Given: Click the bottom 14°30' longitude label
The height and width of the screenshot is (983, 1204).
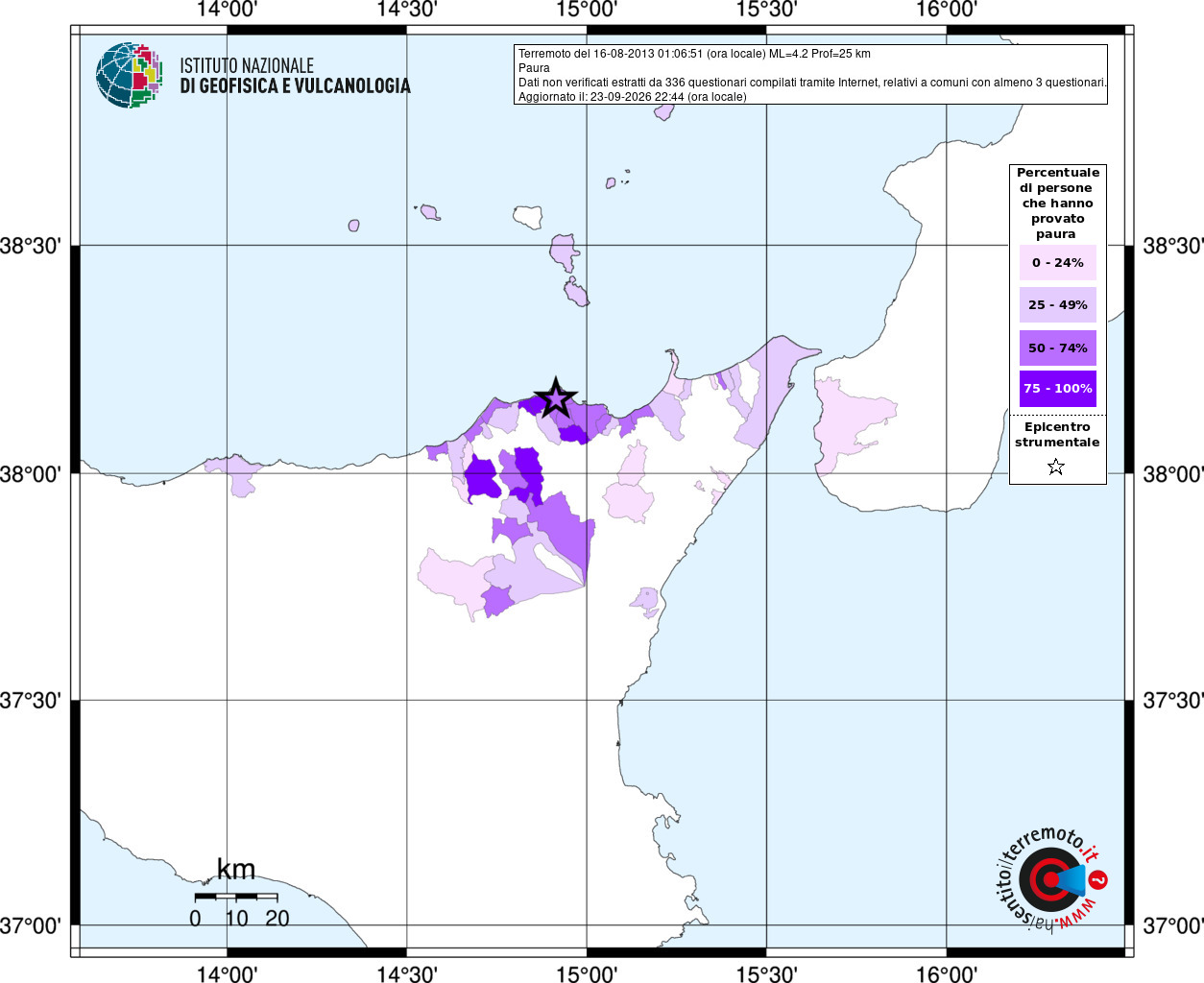Looking at the screenshot, I should click(407, 973).
